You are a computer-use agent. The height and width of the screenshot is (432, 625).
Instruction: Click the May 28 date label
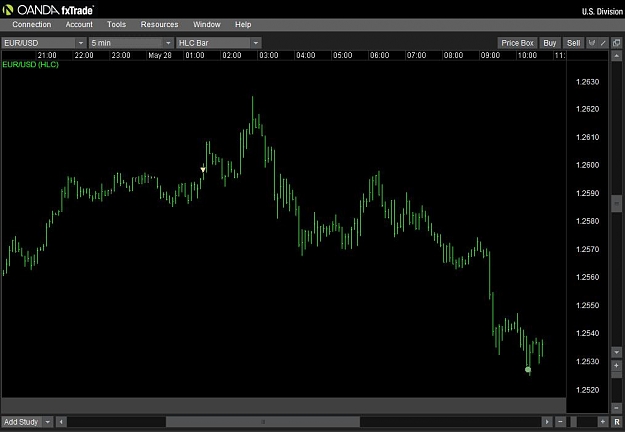tap(159, 55)
